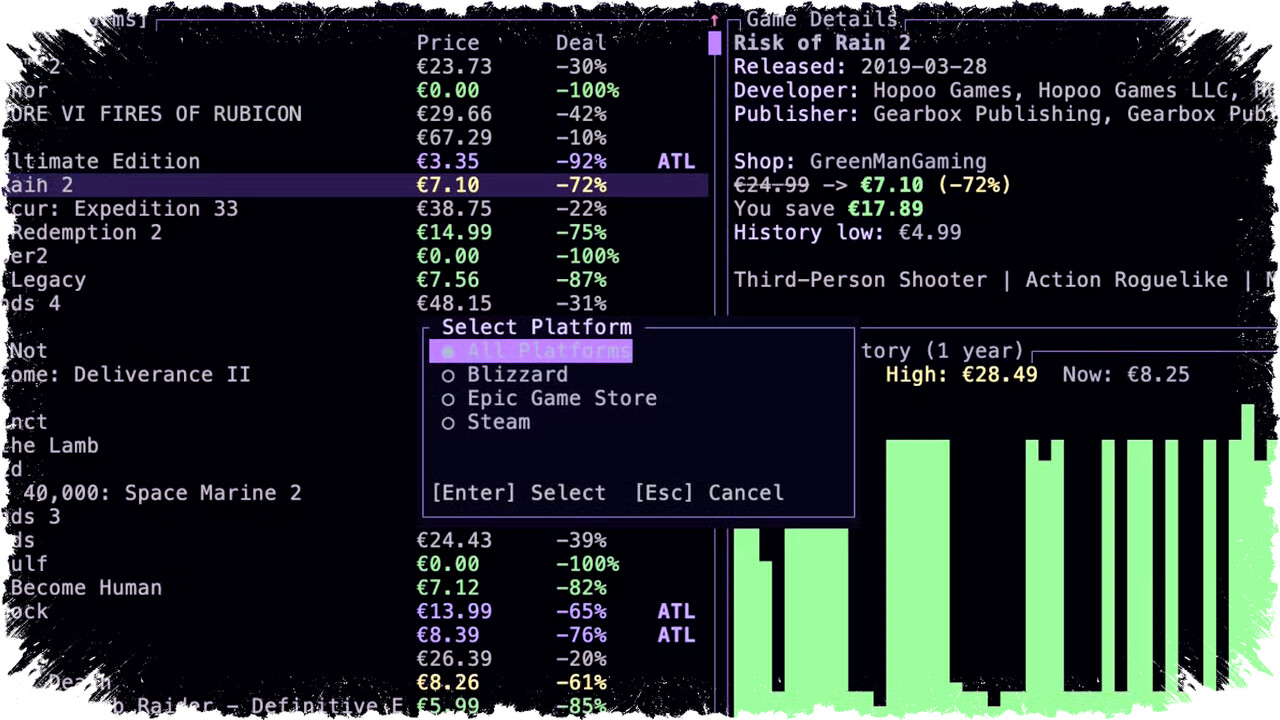This screenshot has width=1280, height=720.
Task: Click the Price column header
Action: tap(447, 43)
